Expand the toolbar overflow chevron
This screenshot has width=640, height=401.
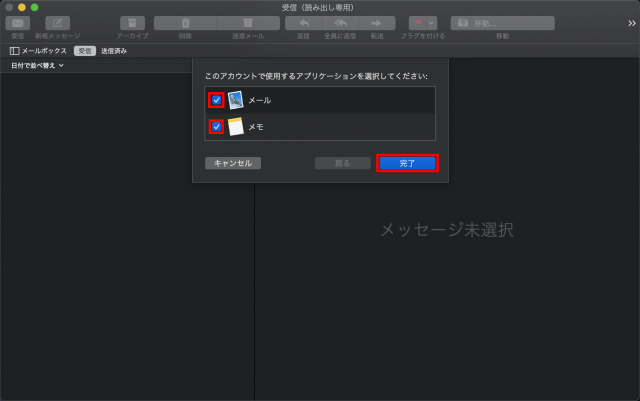[x=629, y=23]
